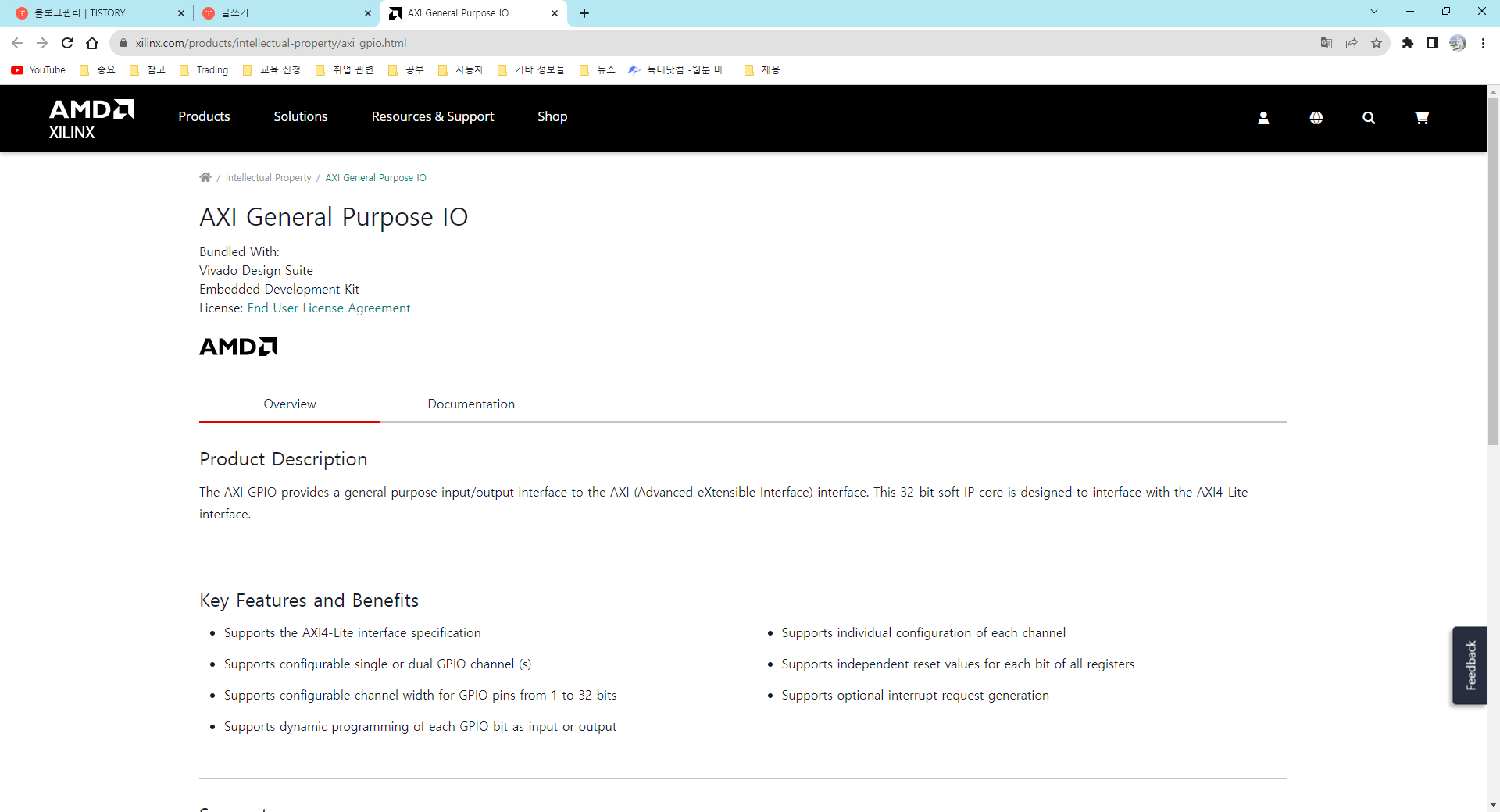Open the End User License Agreement link
The width and height of the screenshot is (1500, 812).
(x=329, y=308)
